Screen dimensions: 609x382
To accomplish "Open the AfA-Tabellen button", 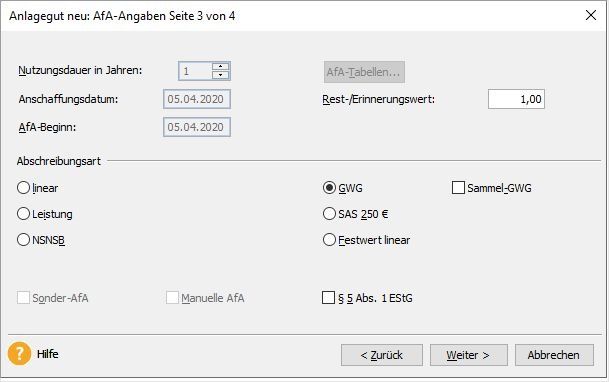I will (x=364, y=72).
